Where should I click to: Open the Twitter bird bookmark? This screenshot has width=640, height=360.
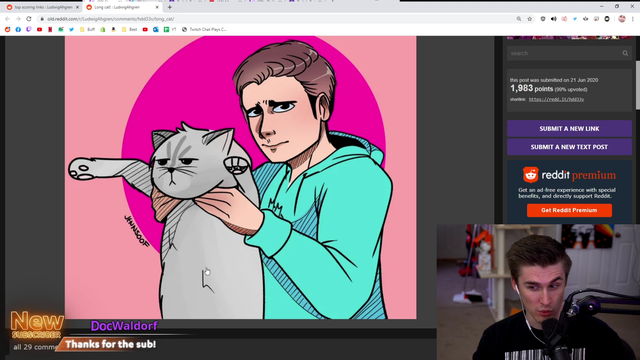[x=71, y=29]
